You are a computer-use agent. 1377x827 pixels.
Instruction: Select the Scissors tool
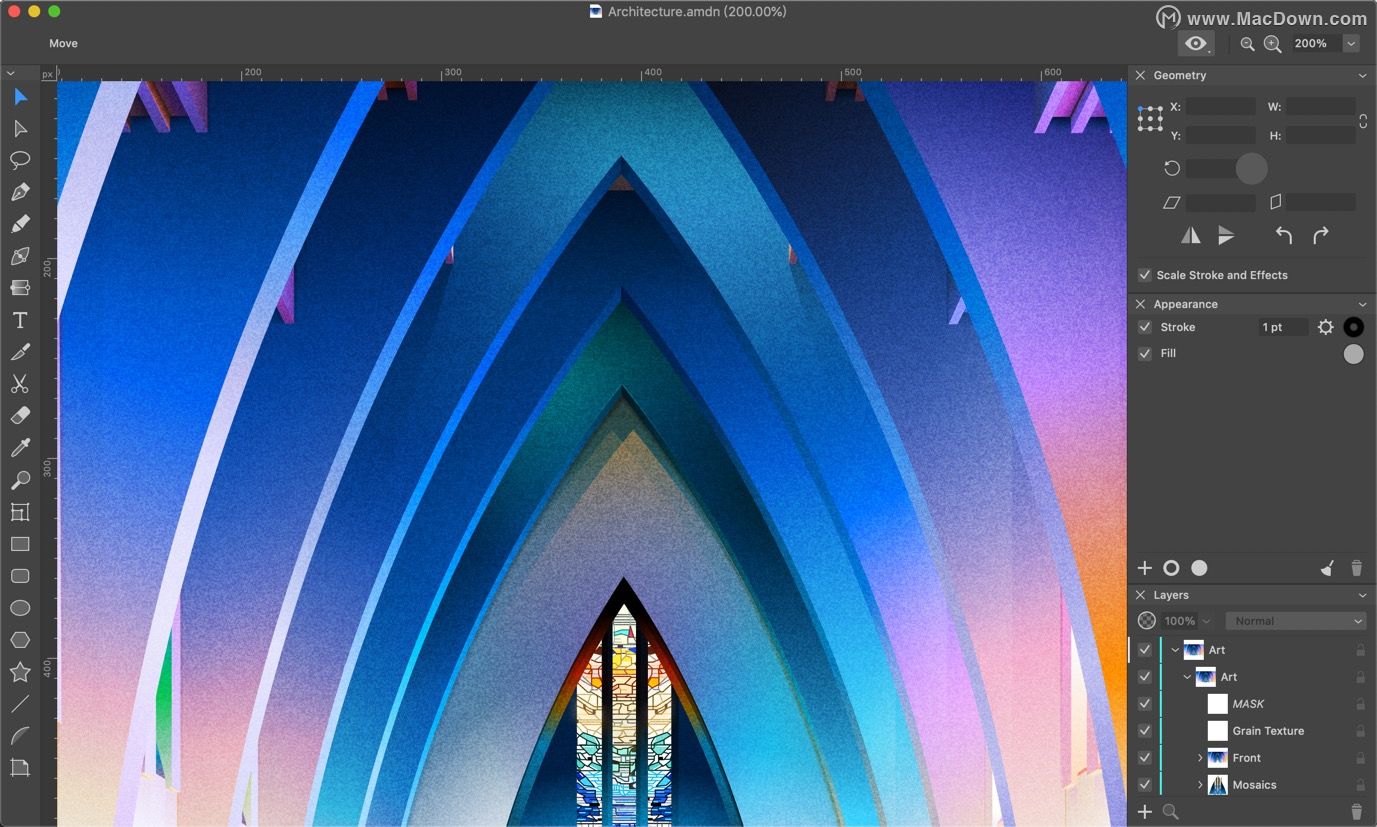[x=20, y=384]
